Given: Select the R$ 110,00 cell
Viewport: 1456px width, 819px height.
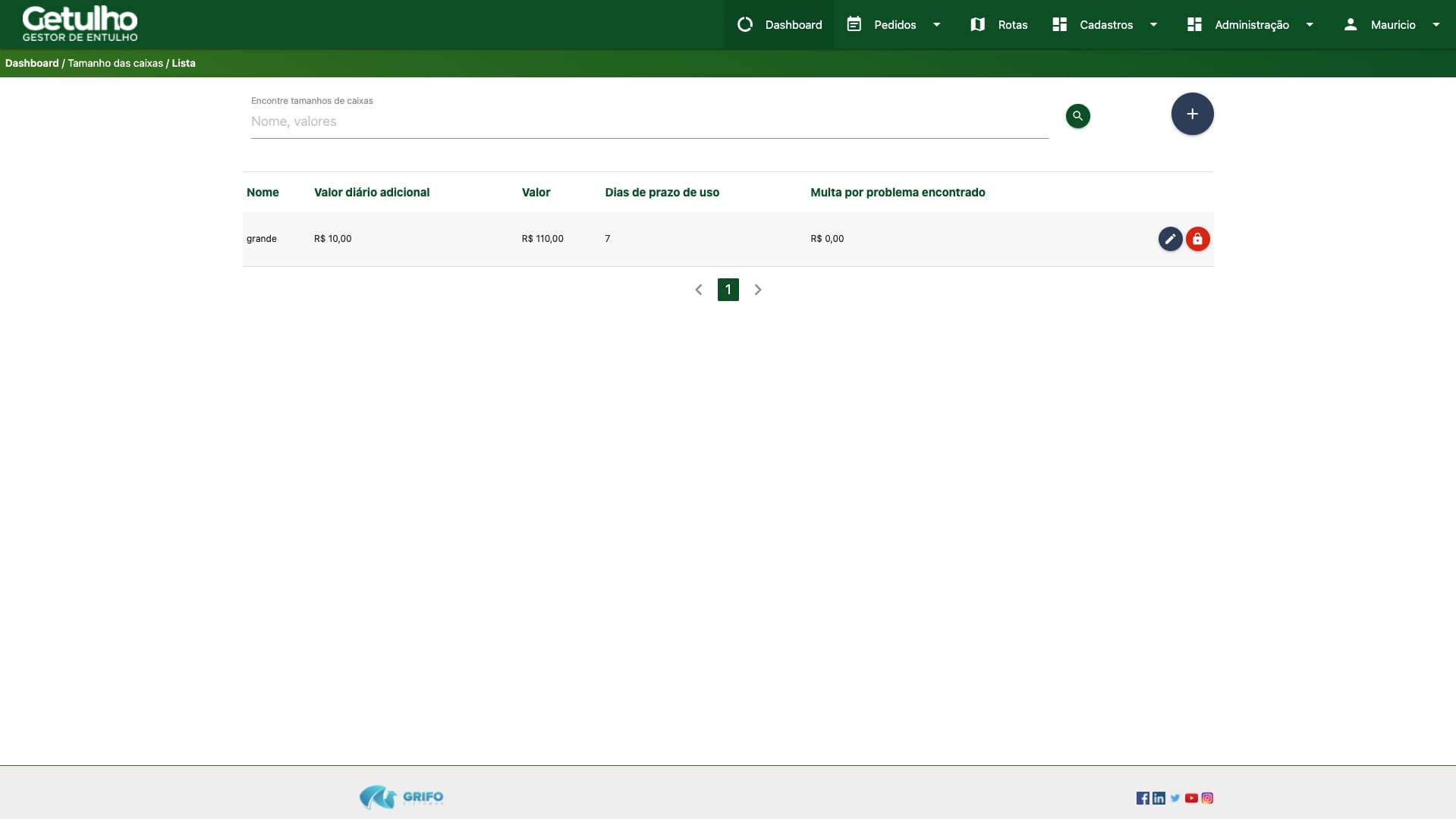Looking at the screenshot, I should coord(542,239).
